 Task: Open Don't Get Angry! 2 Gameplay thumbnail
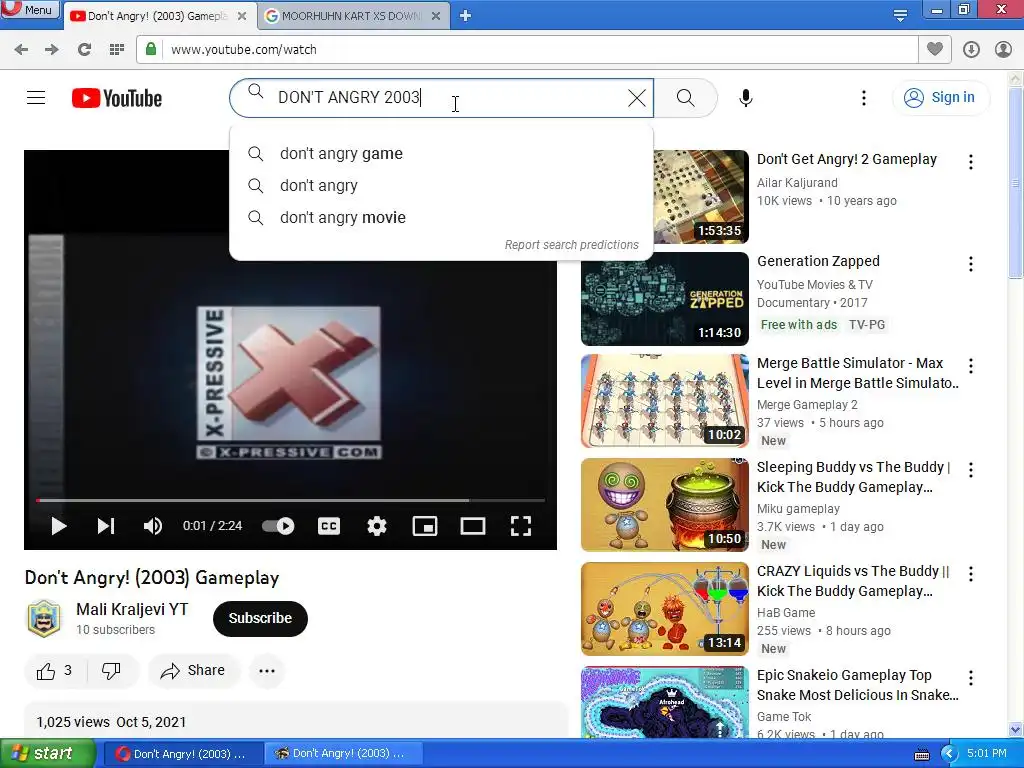coord(701,197)
